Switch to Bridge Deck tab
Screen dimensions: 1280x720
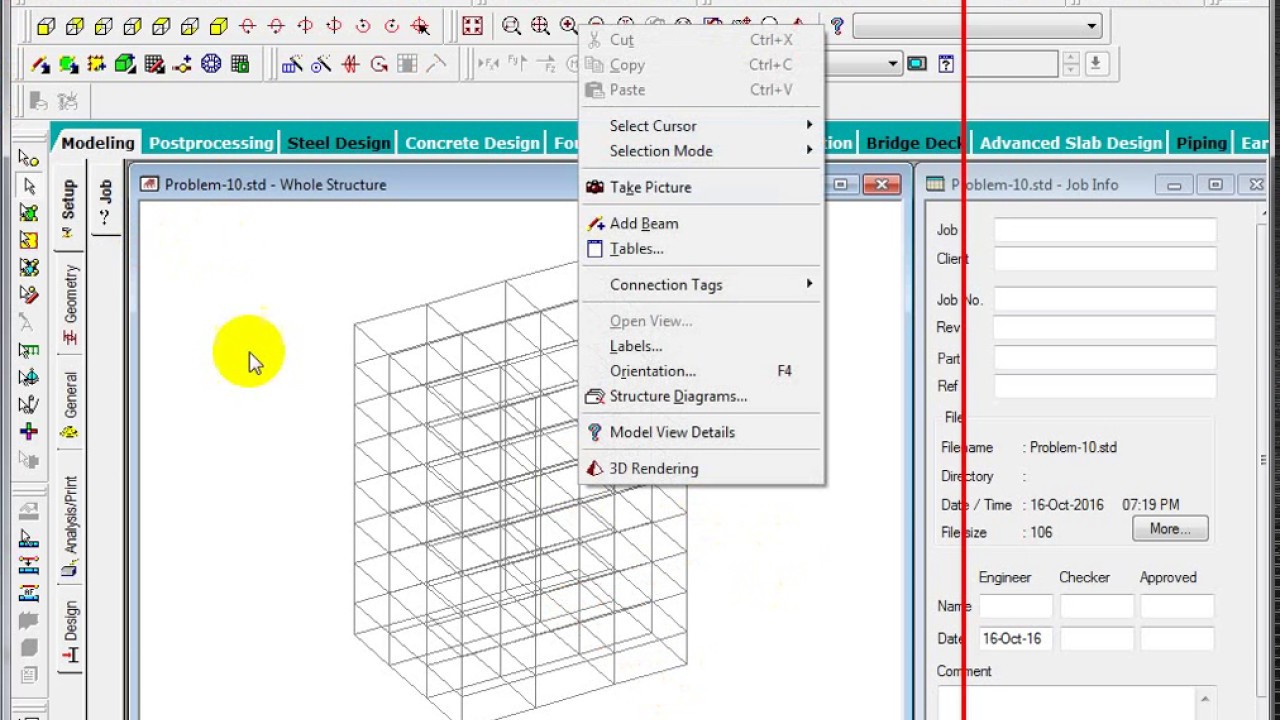pyautogui.click(x=914, y=143)
